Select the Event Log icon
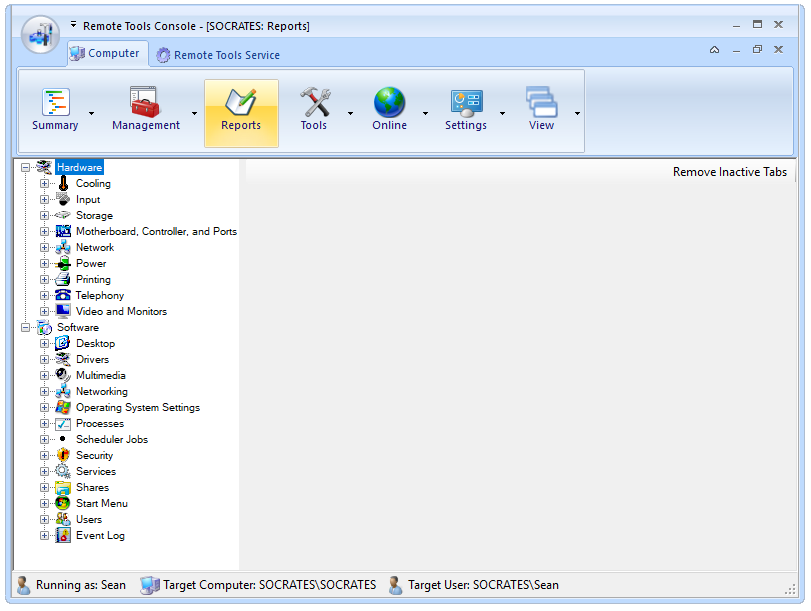Image resolution: width=811 pixels, height=611 pixels. tap(63, 535)
